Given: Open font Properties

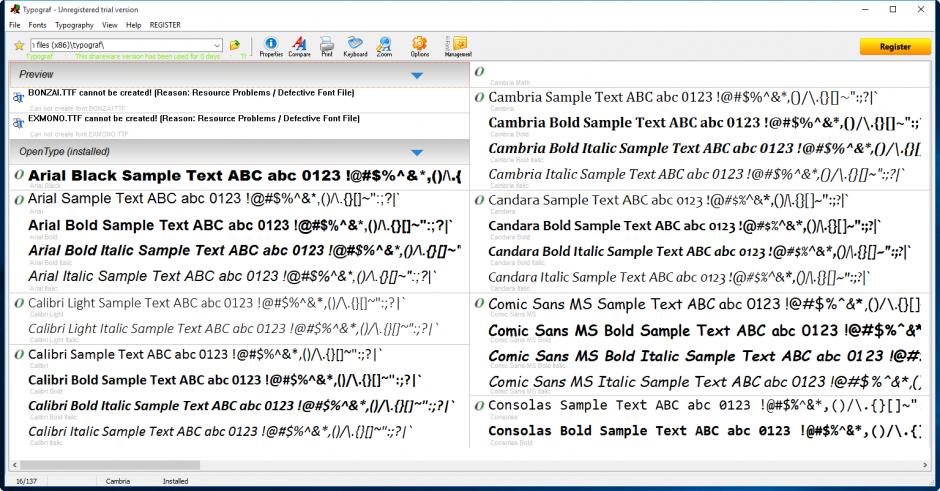Looking at the screenshot, I should coord(271,47).
